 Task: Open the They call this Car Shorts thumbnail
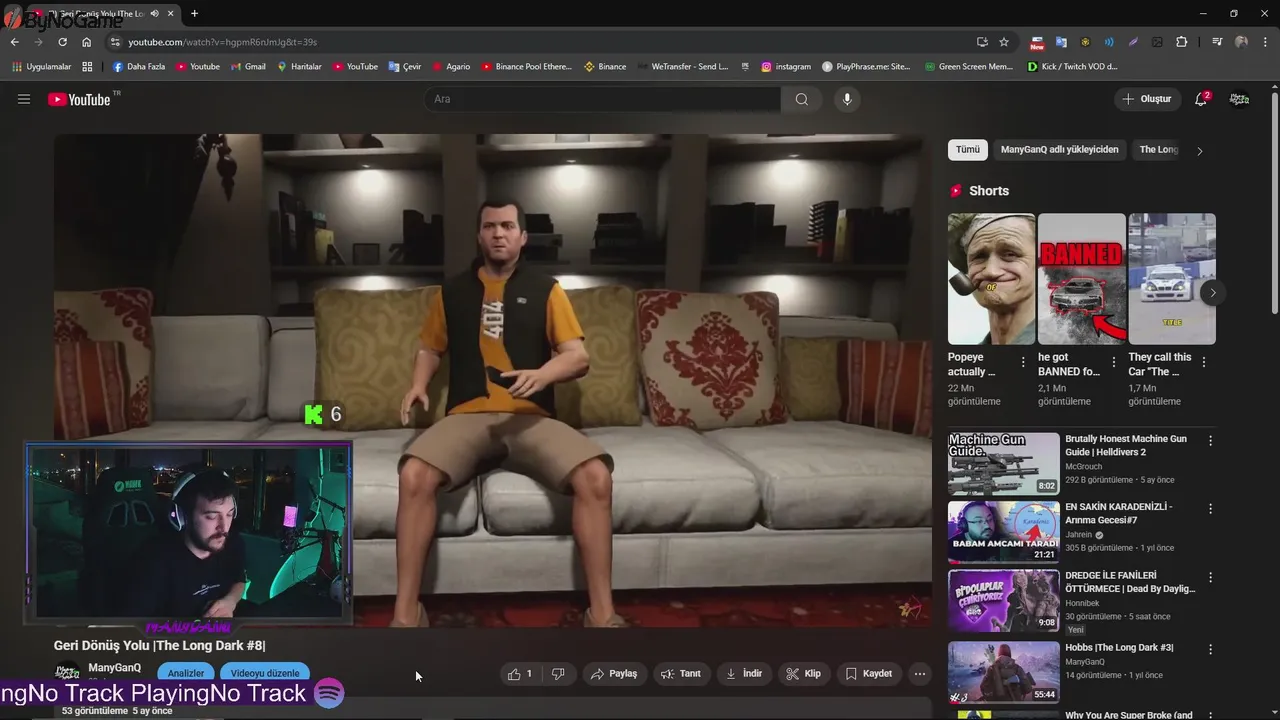(1172, 279)
